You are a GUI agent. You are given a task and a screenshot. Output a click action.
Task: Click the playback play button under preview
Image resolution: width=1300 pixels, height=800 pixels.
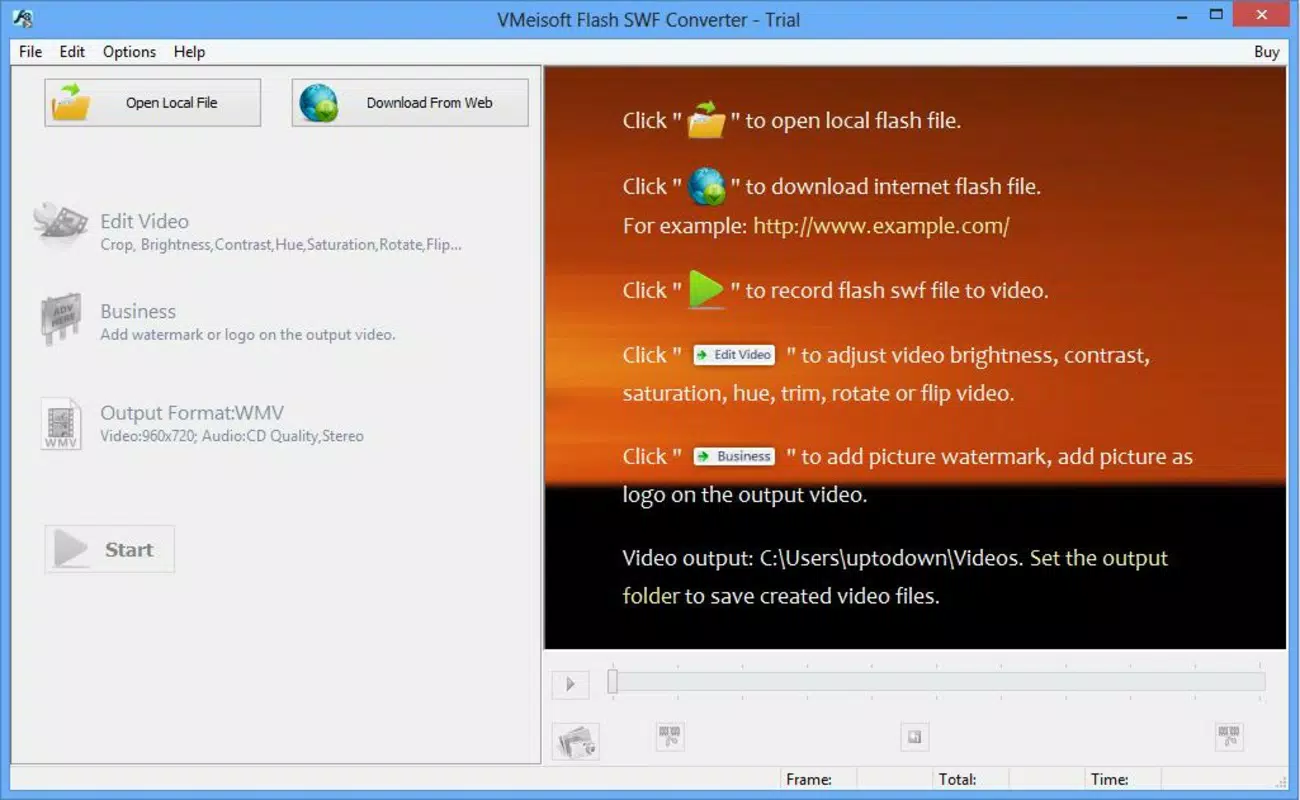tap(570, 684)
